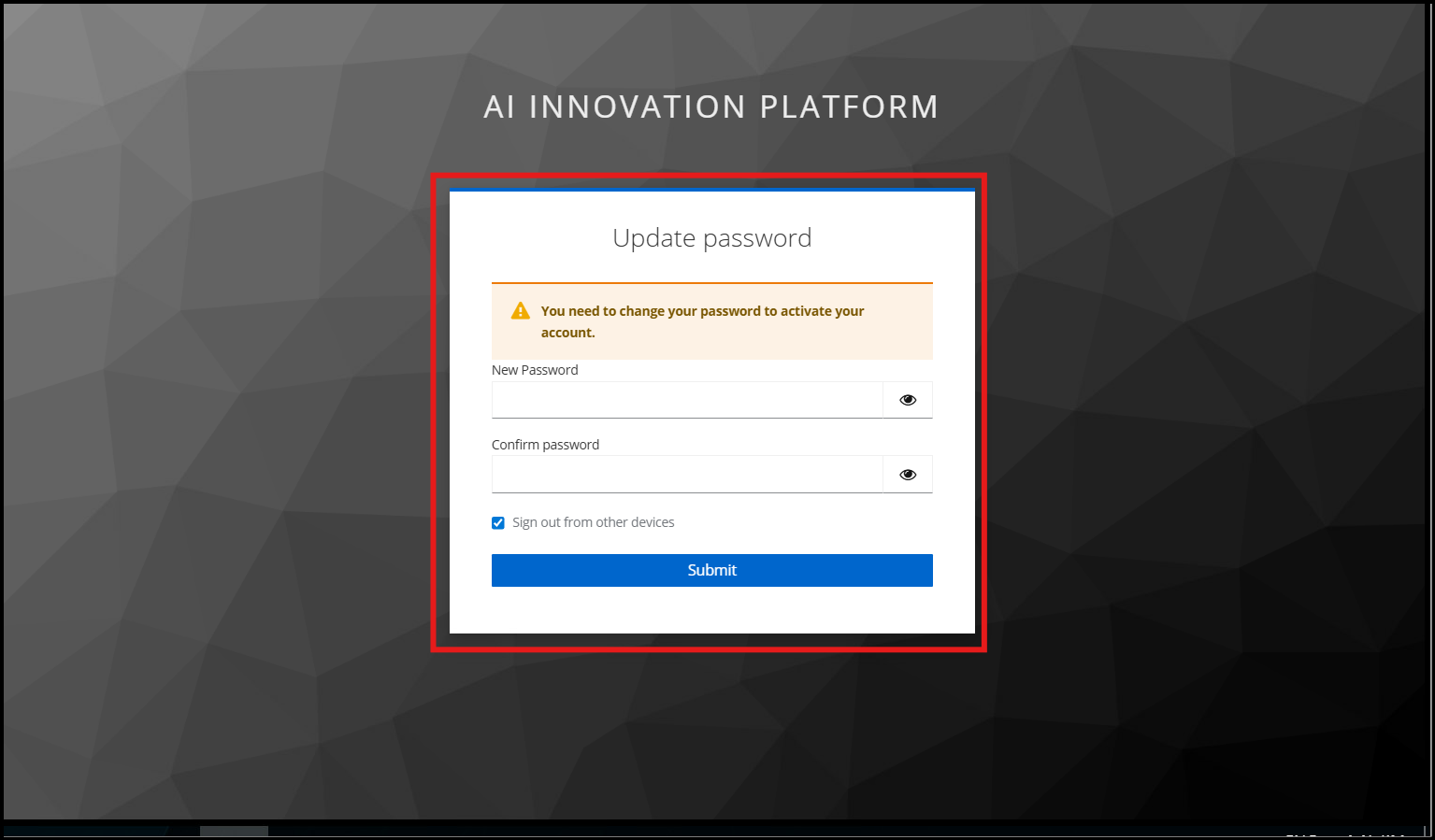
Task: Click the Show desktop sliver at bottom-right
Action: pos(1427,831)
